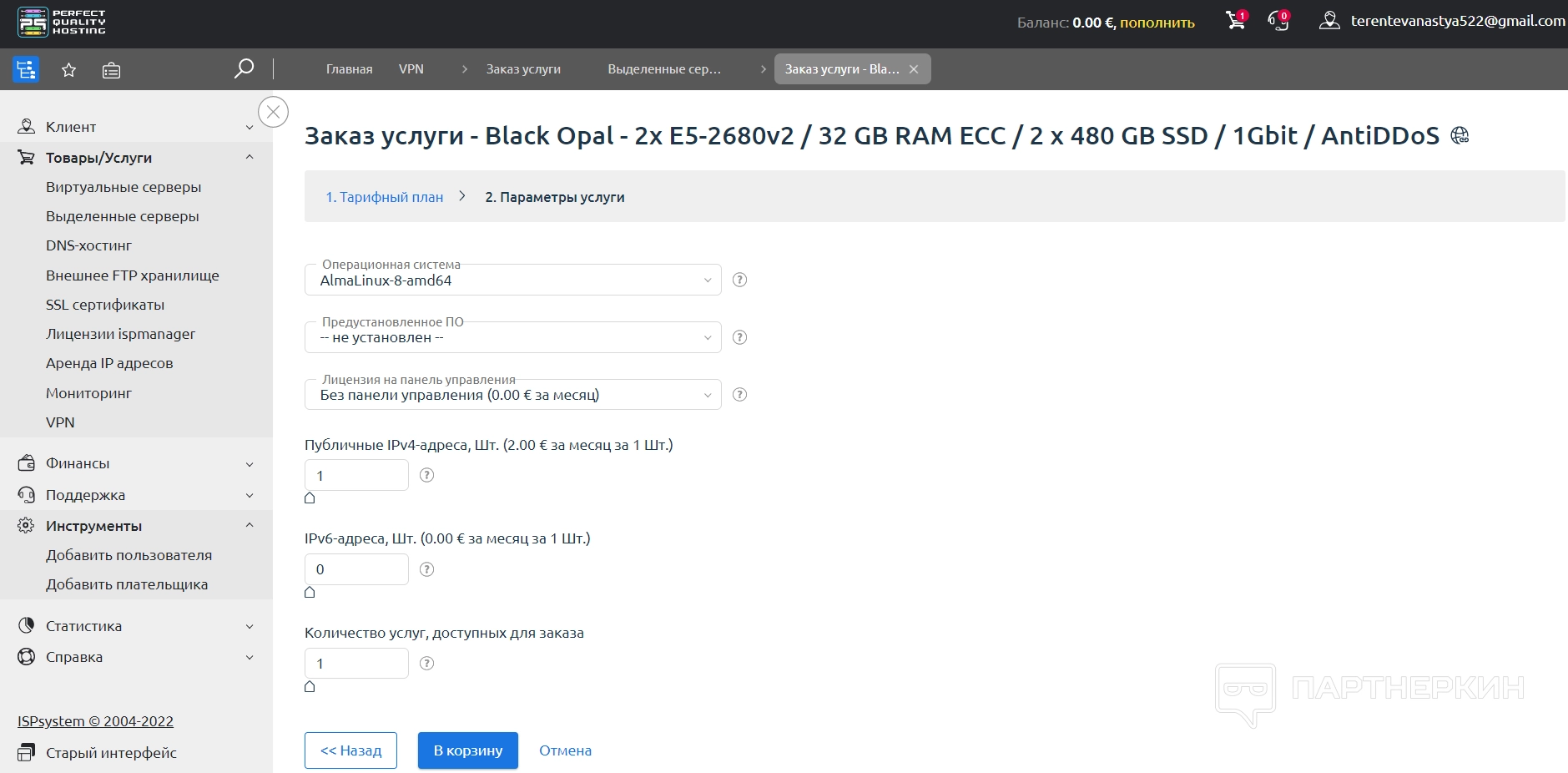Go back to step 1. Тарифный план
The width and height of the screenshot is (1568, 773).
(x=385, y=197)
